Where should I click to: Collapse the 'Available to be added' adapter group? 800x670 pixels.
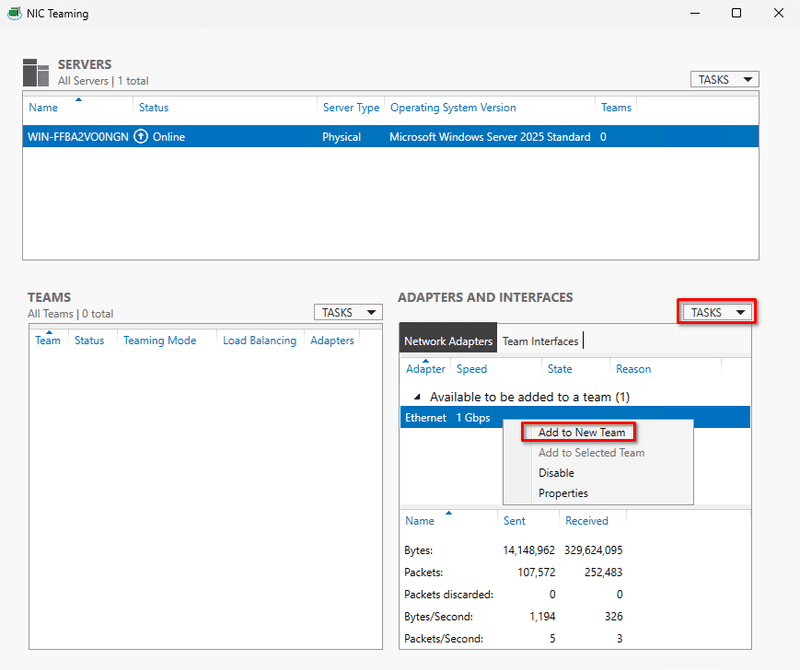pos(415,396)
